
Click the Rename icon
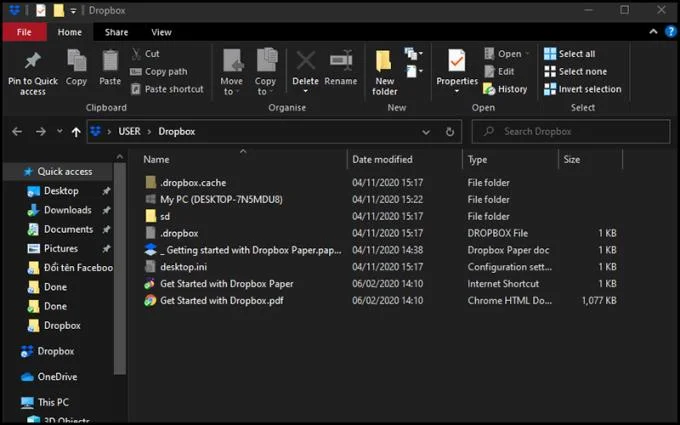pyautogui.click(x=341, y=61)
